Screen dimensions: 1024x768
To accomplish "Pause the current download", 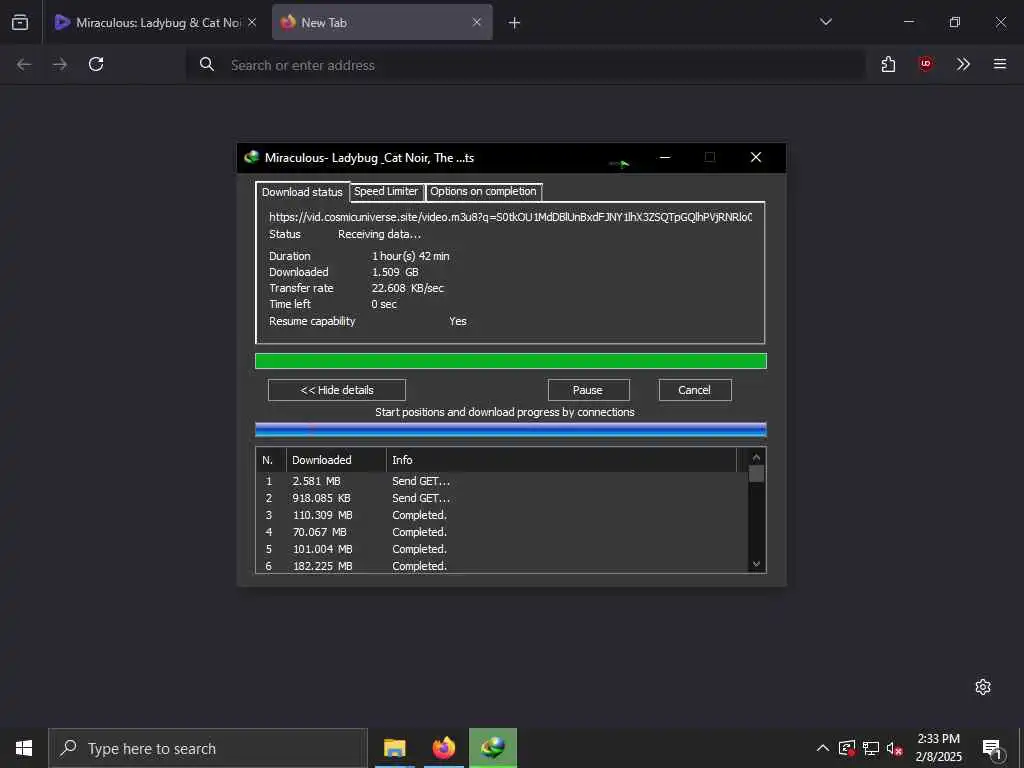I will (588, 390).
